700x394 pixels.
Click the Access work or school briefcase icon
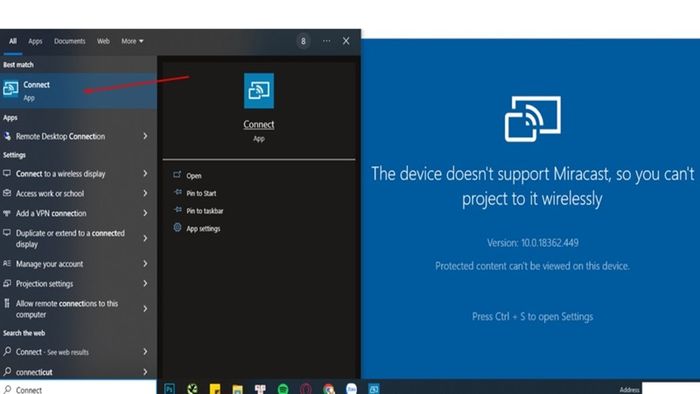coord(7,193)
